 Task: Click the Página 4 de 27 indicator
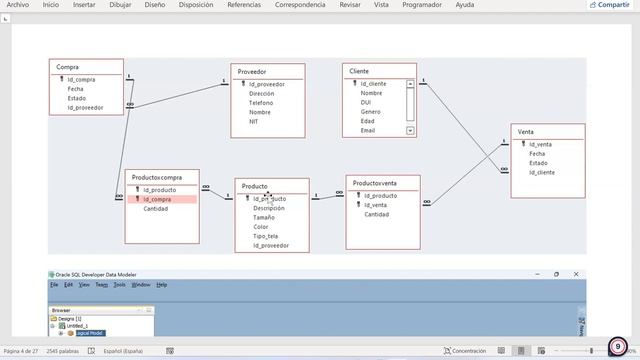[20, 351]
